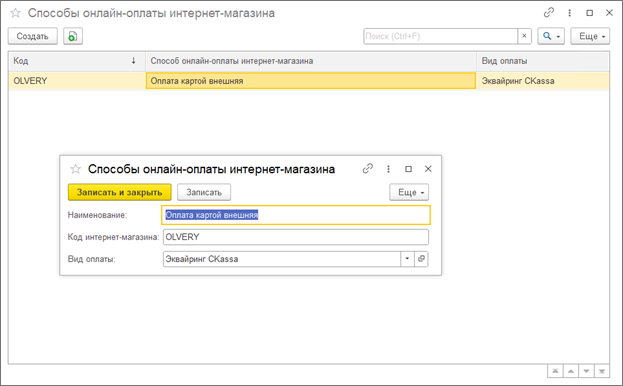Click the Записать button
The image size is (623, 386).
pos(204,192)
